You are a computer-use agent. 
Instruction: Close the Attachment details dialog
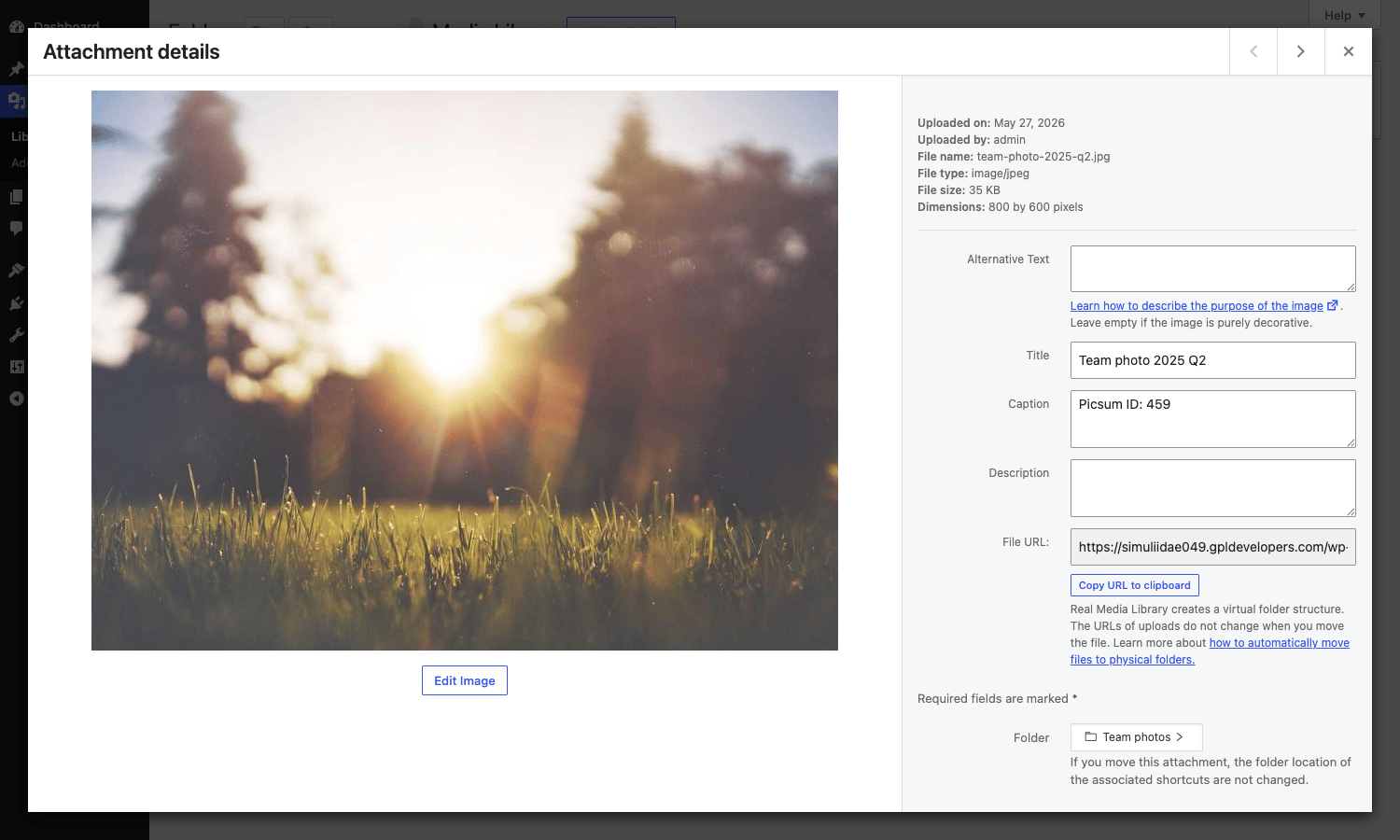coord(1349,51)
